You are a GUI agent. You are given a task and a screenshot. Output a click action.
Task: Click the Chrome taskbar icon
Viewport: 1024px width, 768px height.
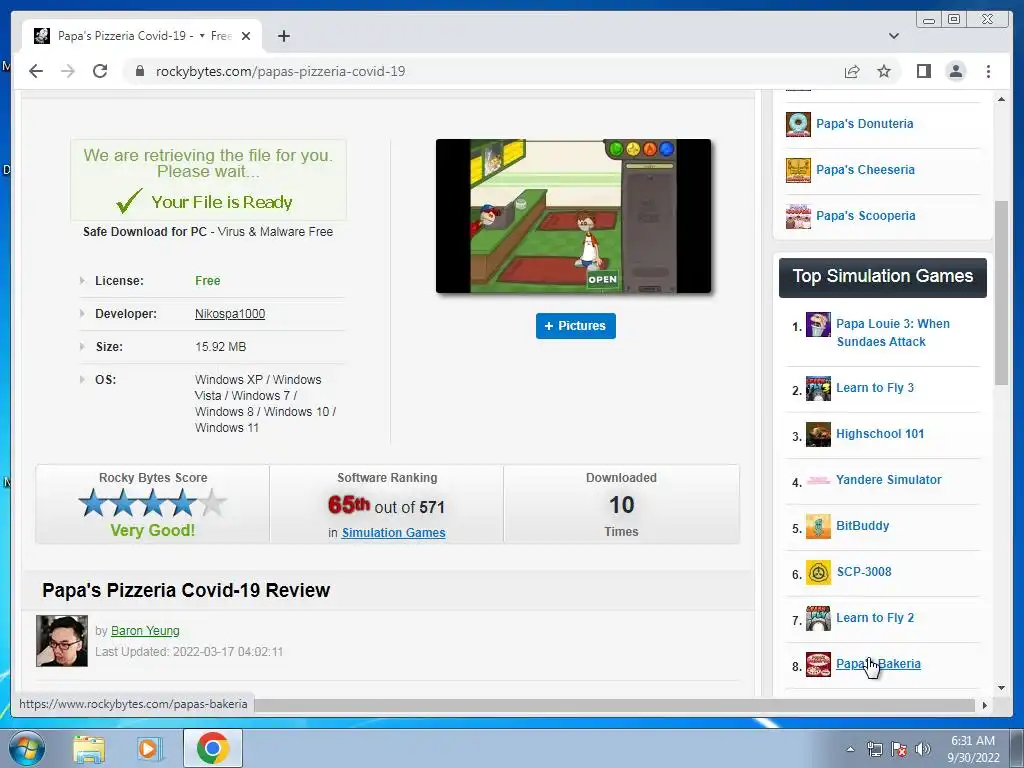click(x=212, y=748)
